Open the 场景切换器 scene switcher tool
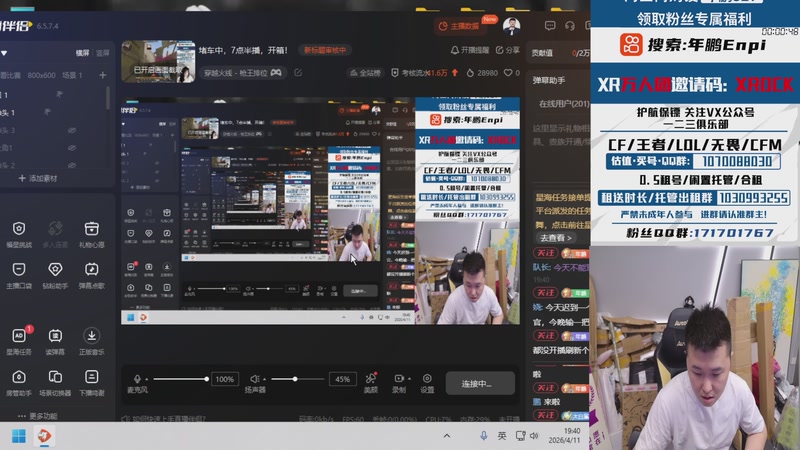The height and width of the screenshot is (450, 800). [55, 383]
